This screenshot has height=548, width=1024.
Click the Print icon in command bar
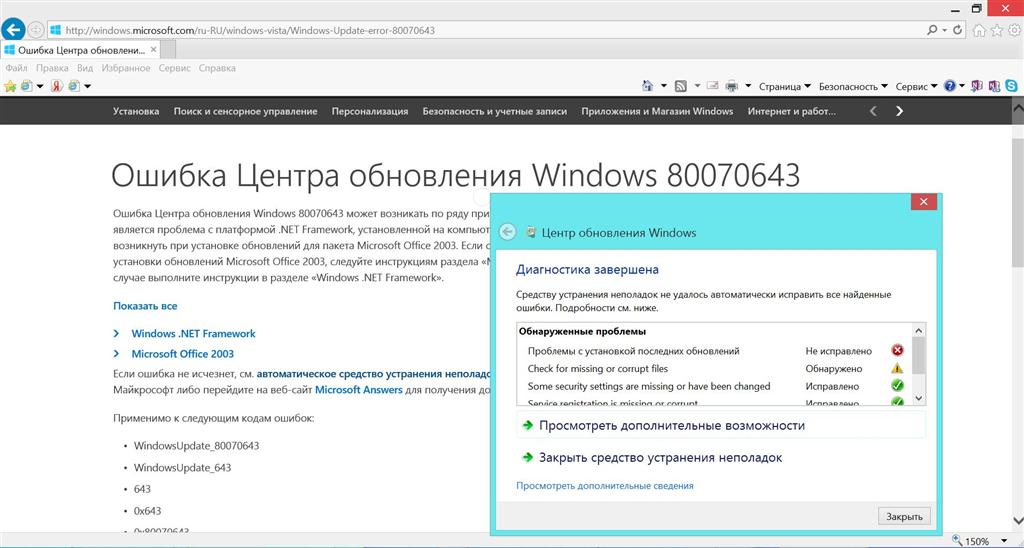731,86
